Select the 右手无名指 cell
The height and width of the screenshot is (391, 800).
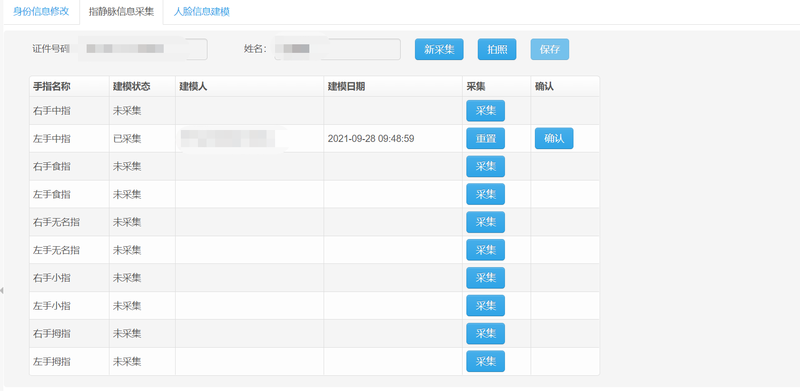[69, 222]
